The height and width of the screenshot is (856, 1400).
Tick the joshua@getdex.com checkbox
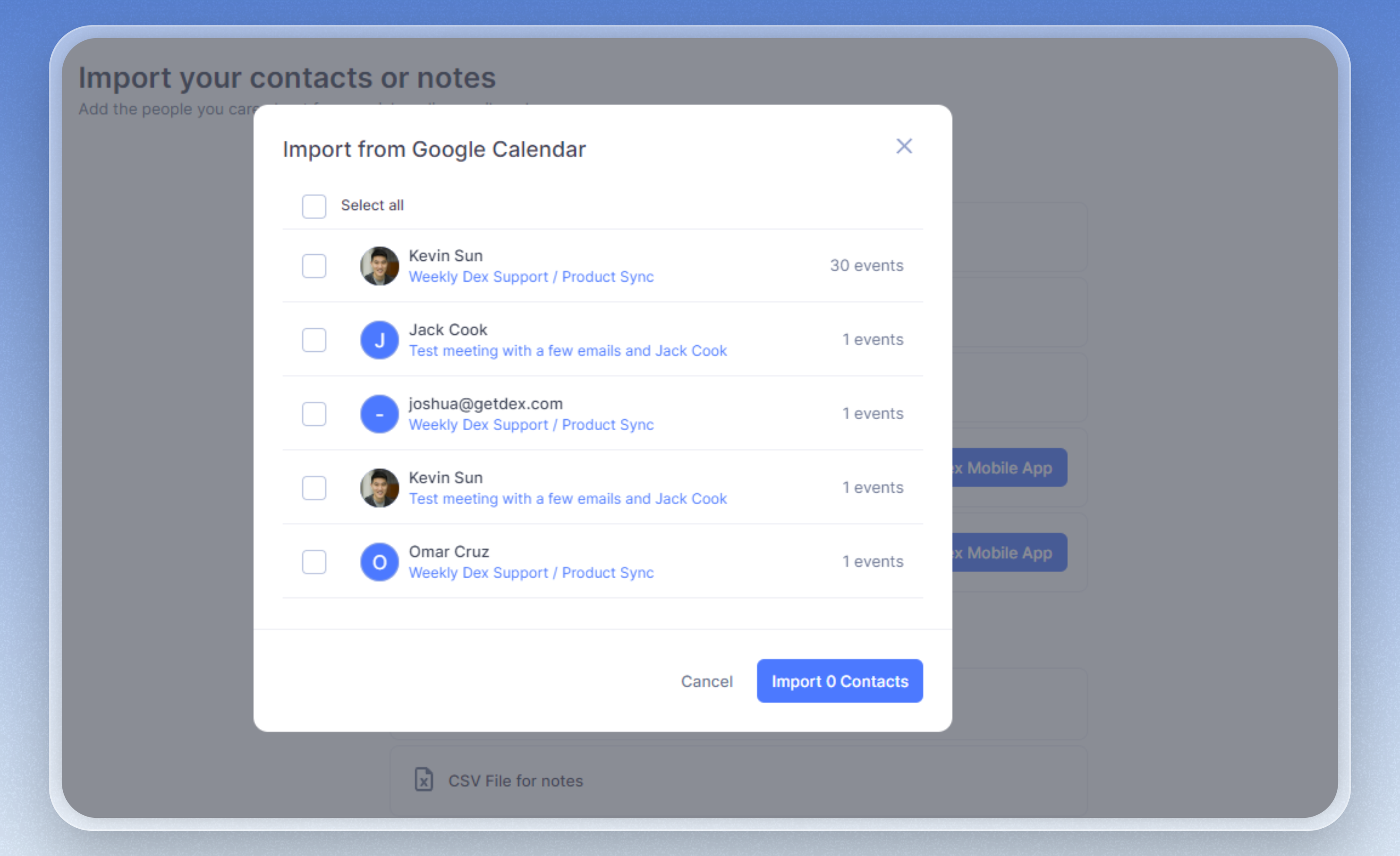click(314, 414)
